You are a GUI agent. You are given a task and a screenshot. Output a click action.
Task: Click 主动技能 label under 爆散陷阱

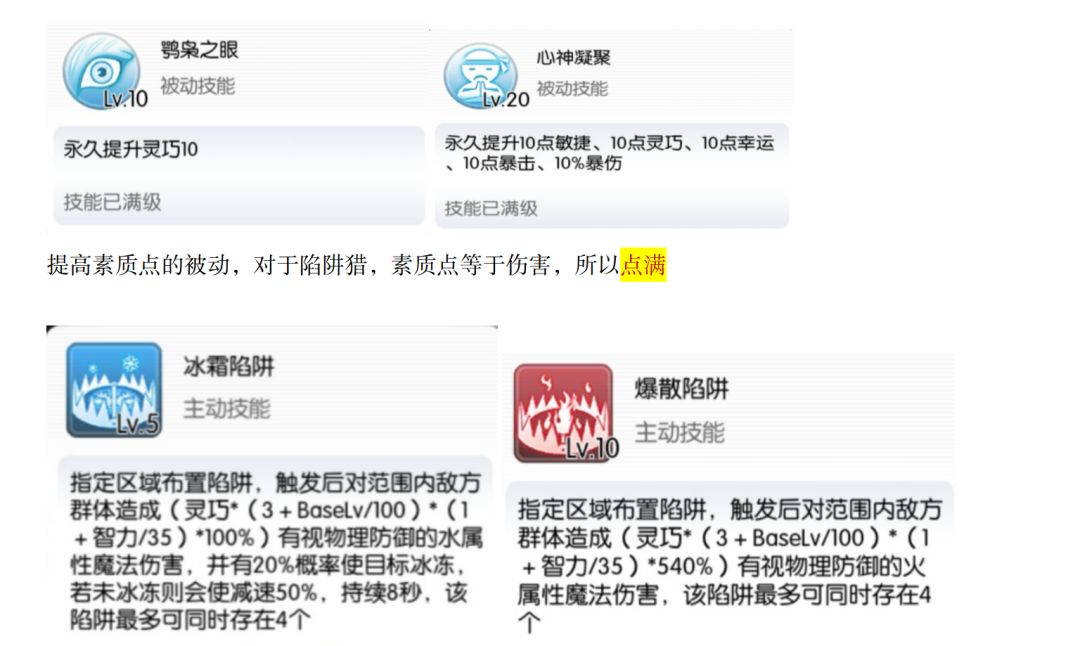679,433
